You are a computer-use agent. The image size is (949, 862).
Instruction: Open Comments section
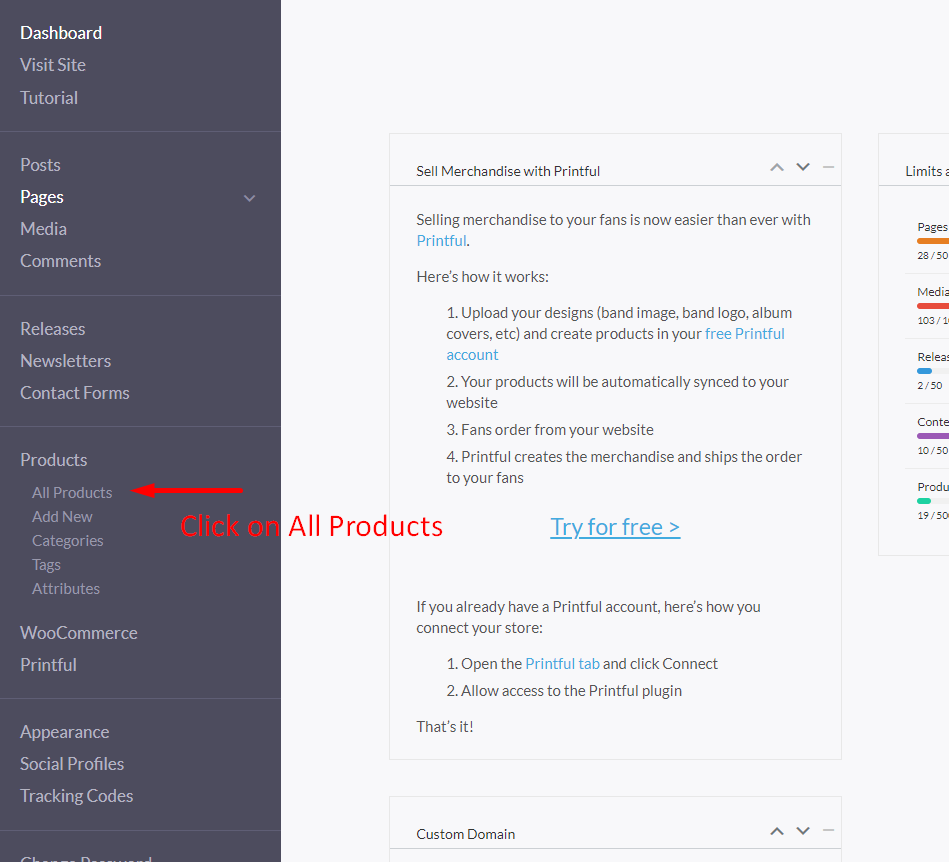click(x=61, y=261)
